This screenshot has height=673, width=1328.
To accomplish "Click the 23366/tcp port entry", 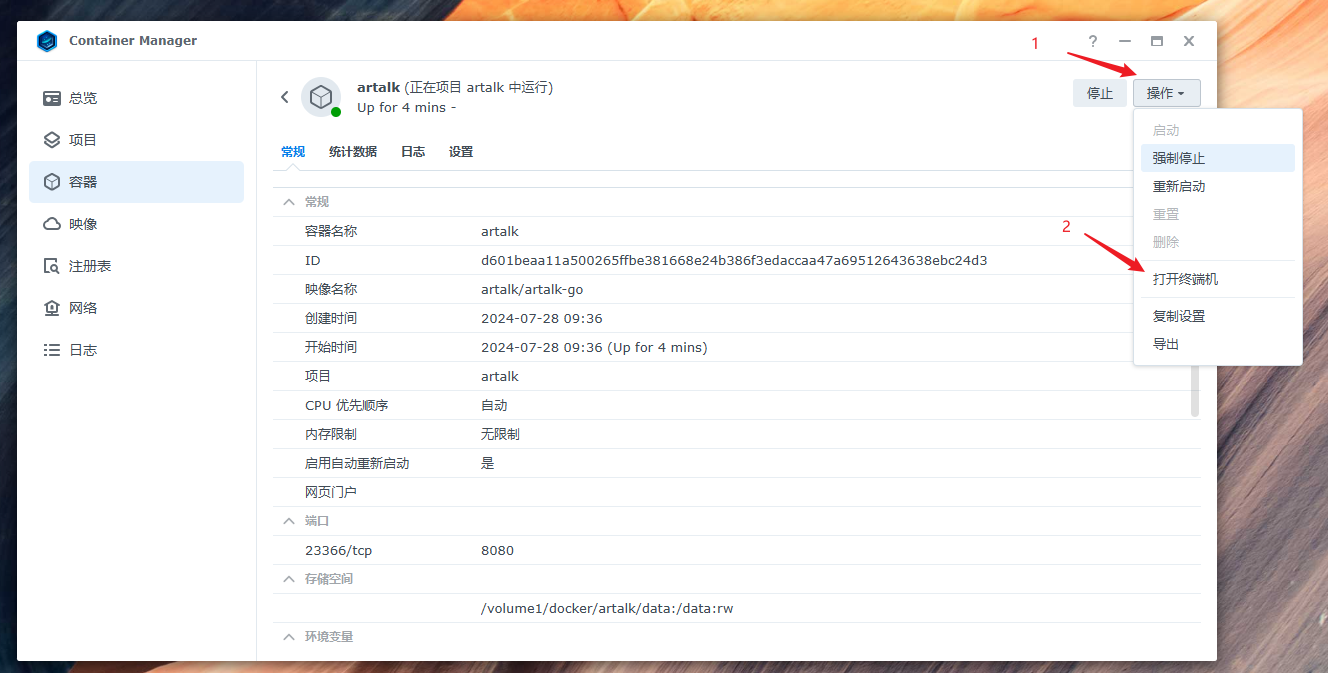I will click(338, 550).
